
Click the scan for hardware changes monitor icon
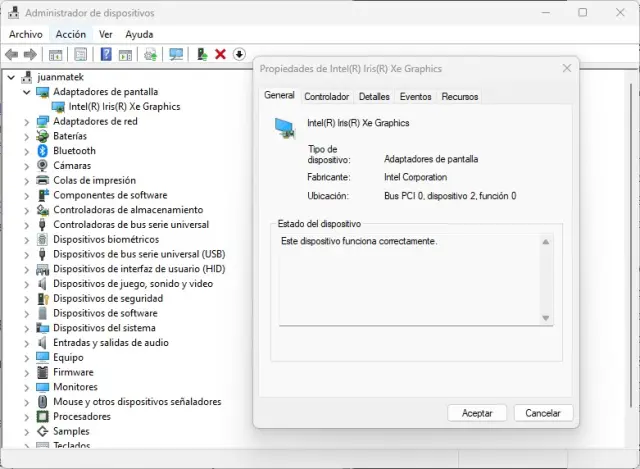coord(176,54)
